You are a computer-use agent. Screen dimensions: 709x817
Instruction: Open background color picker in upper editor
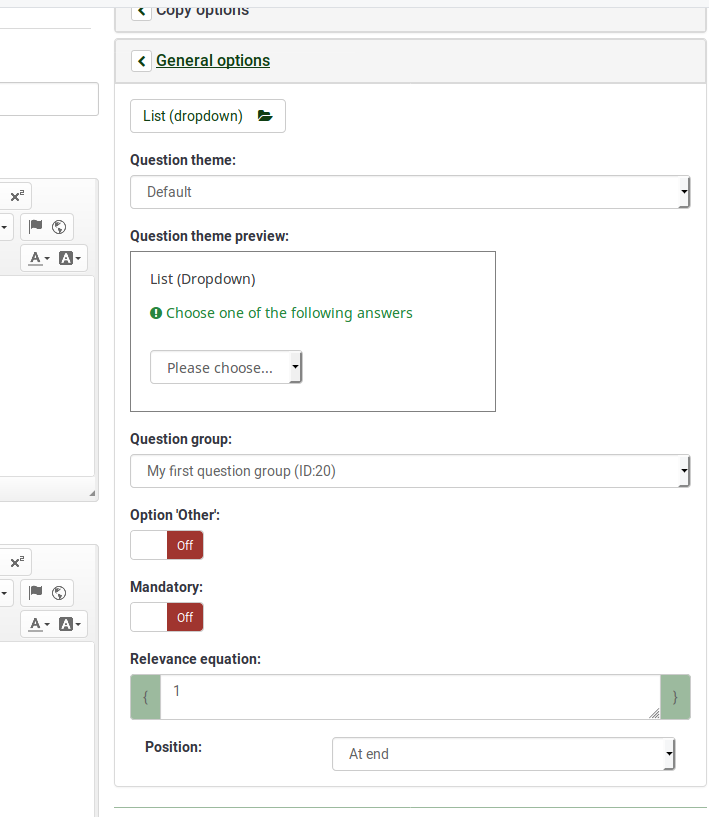71,258
